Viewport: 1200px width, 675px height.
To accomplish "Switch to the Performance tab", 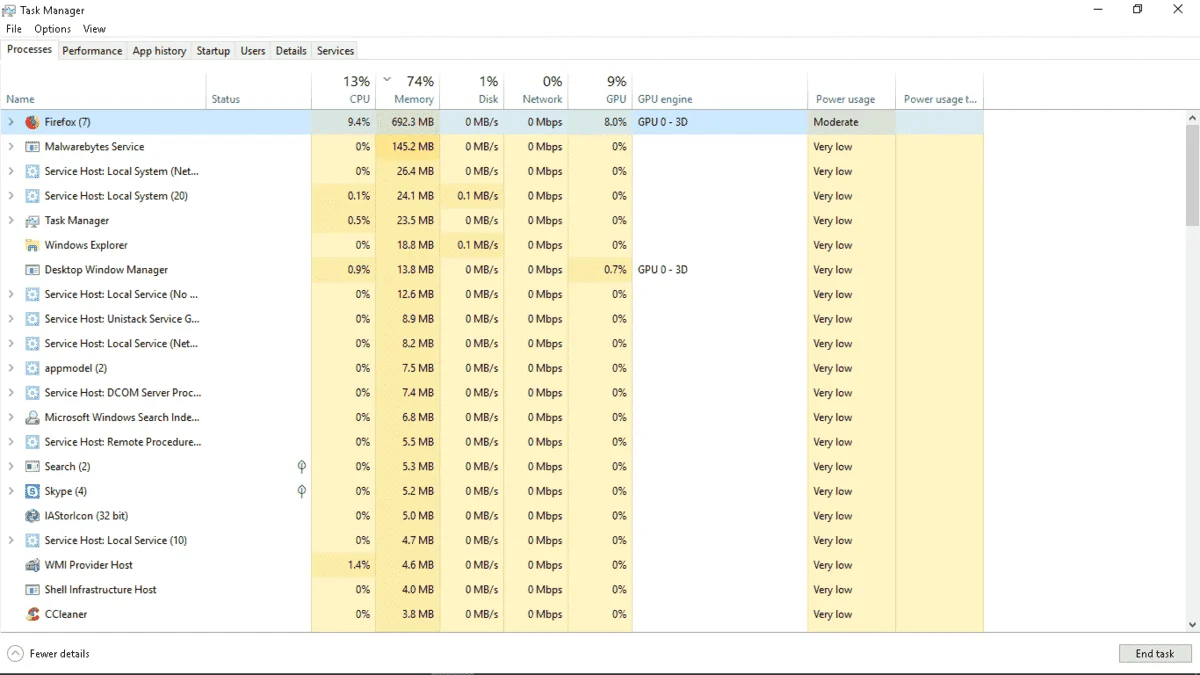I will click(92, 51).
